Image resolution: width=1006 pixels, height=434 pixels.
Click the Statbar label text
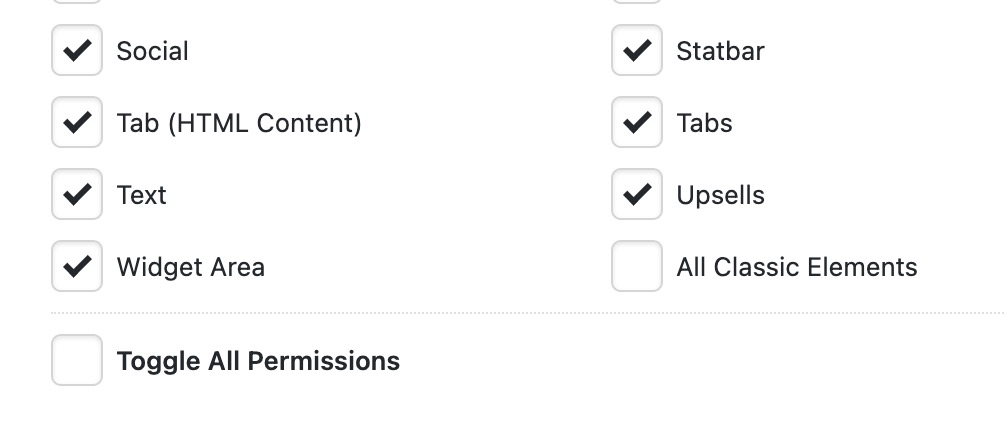click(x=720, y=51)
